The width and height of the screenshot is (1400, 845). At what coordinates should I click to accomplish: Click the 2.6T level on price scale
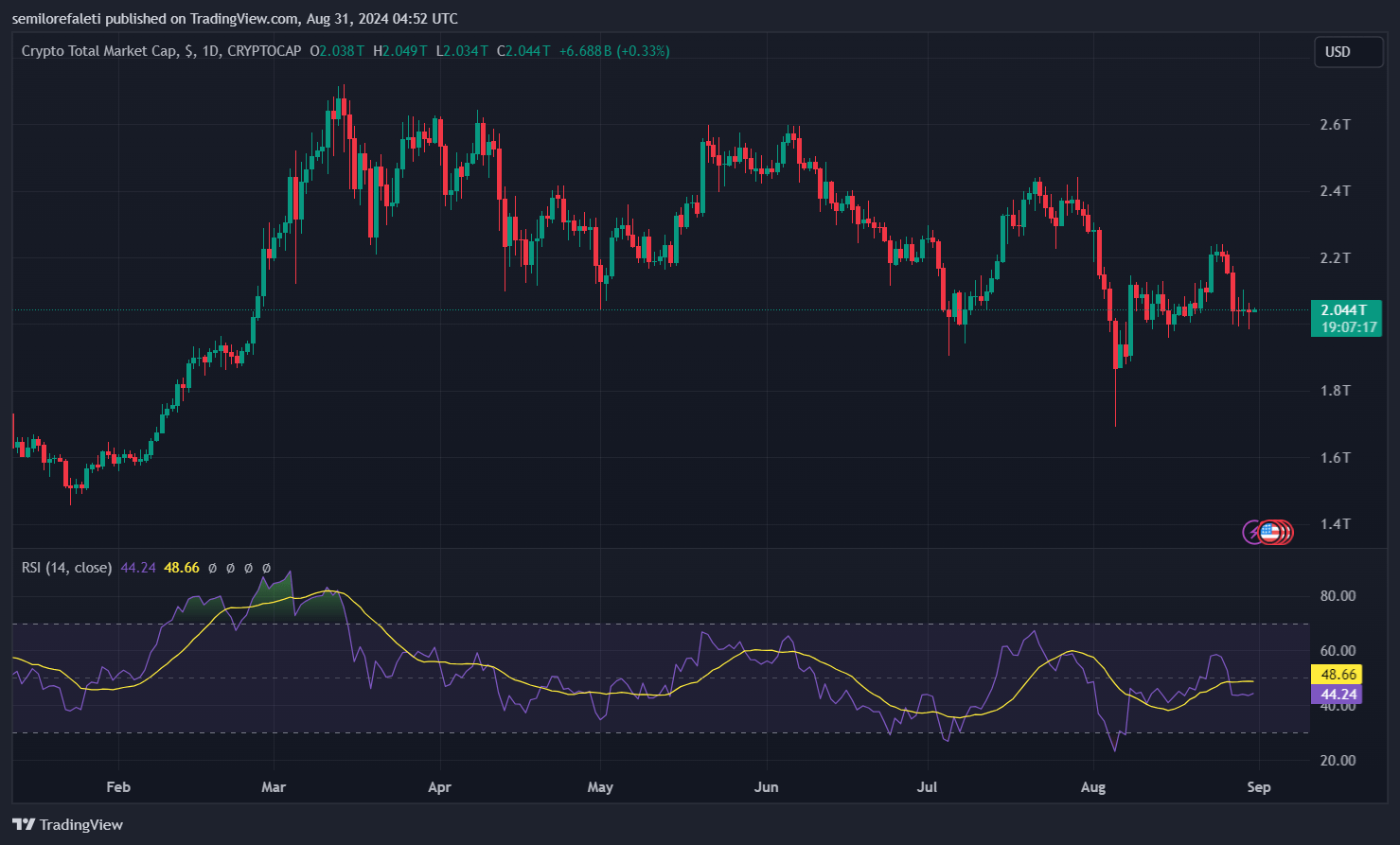[x=1336, y=125]
